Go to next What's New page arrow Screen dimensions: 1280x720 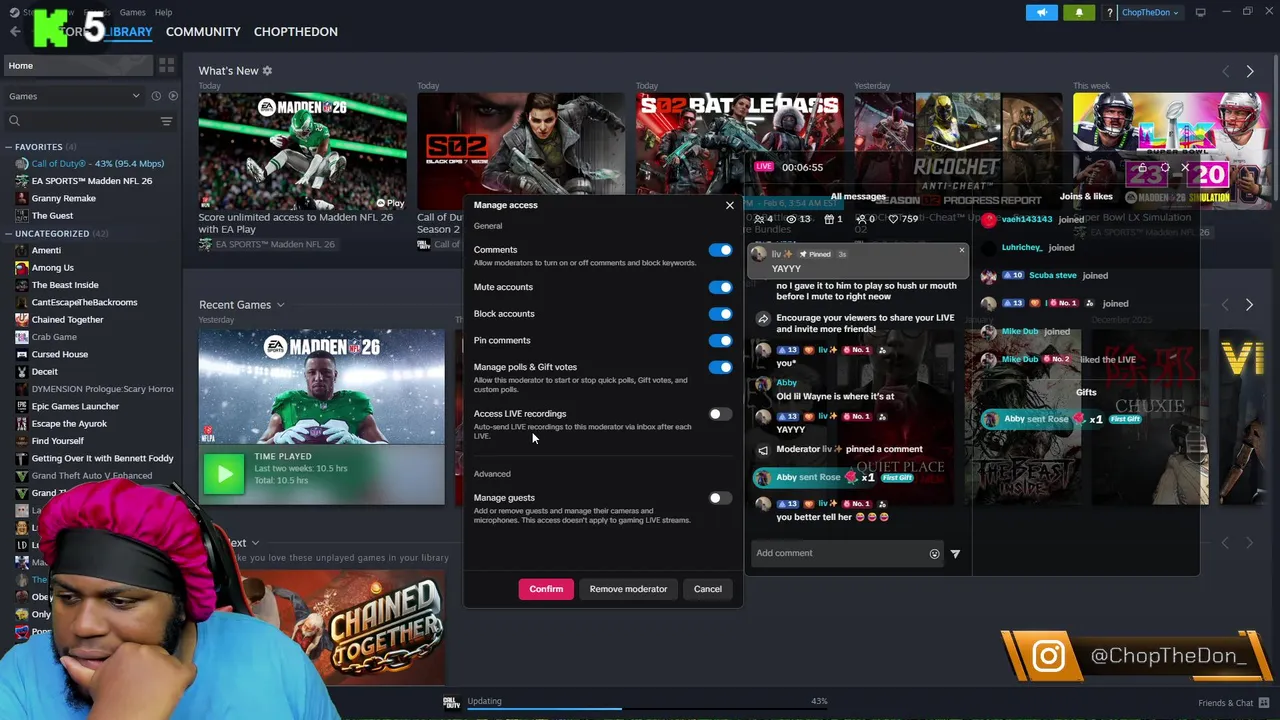point(1249,71)
